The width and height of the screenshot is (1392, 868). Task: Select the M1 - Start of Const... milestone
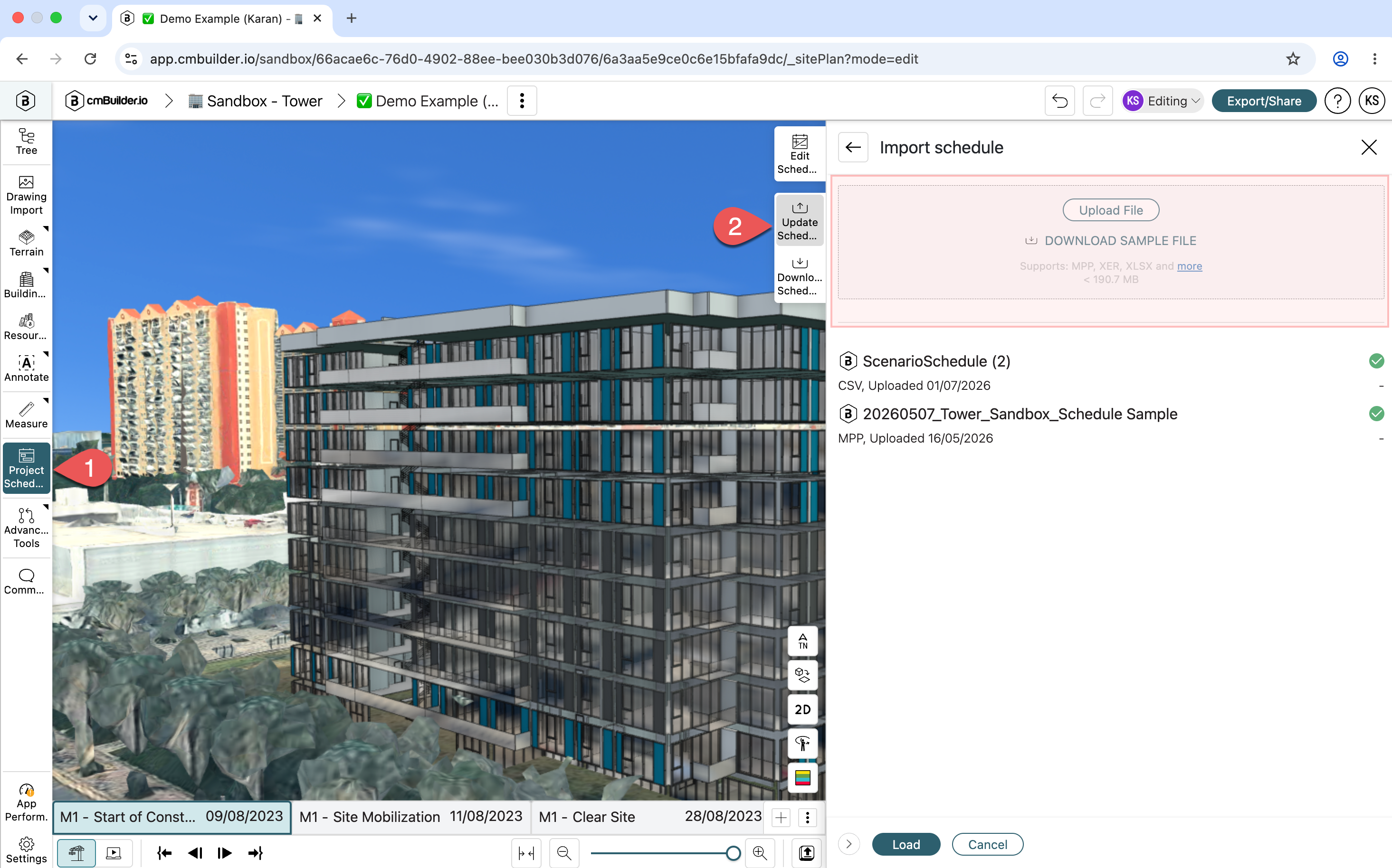(172, 817)
